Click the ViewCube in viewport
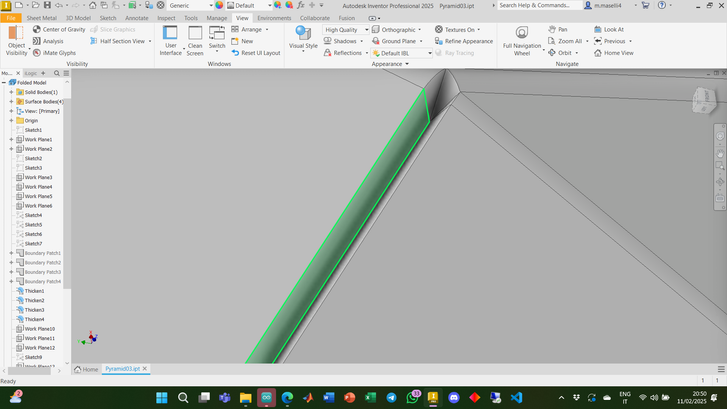 pos(704,100)
